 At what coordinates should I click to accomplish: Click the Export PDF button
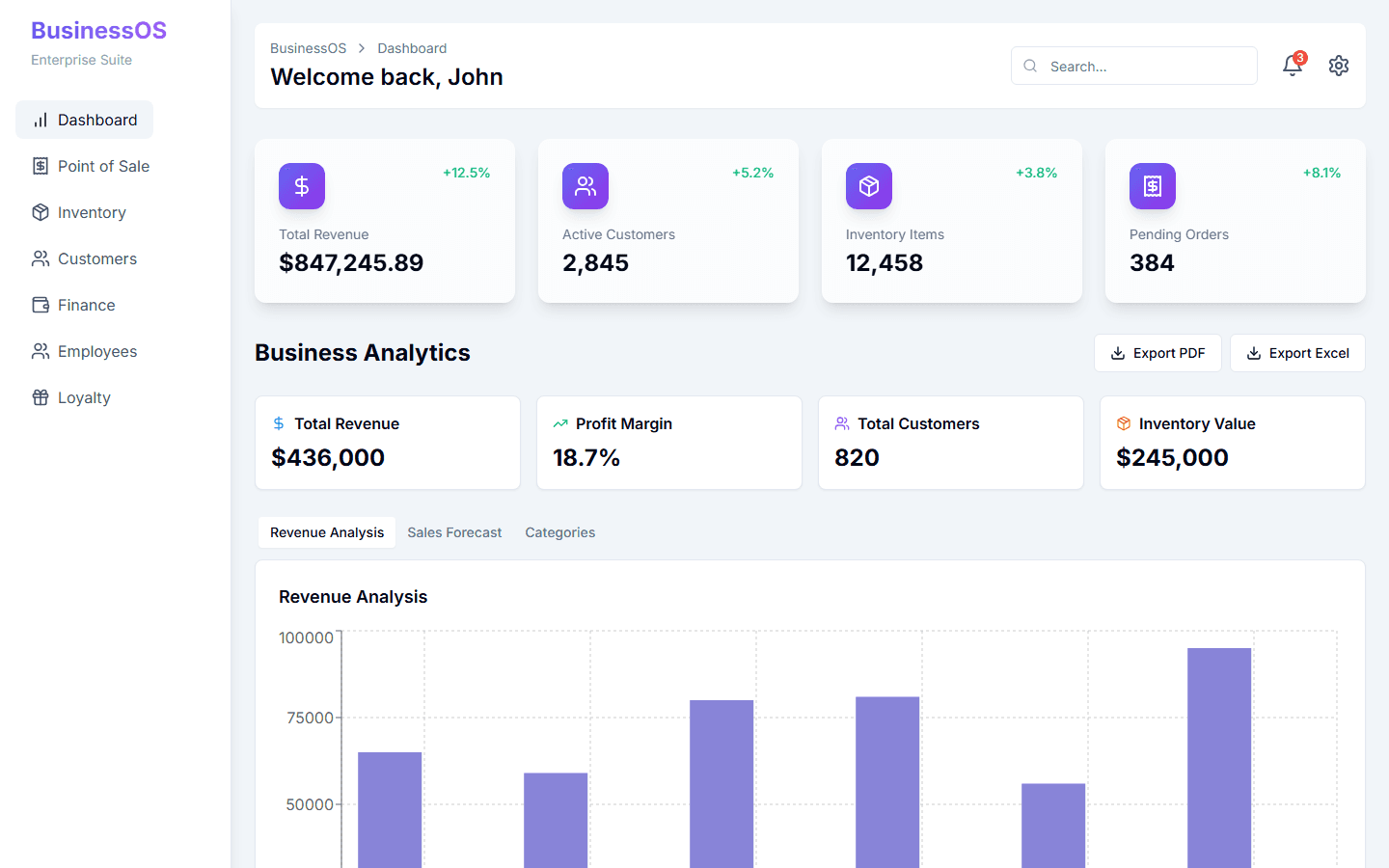pyautogui.click(x=1157, y=353)
